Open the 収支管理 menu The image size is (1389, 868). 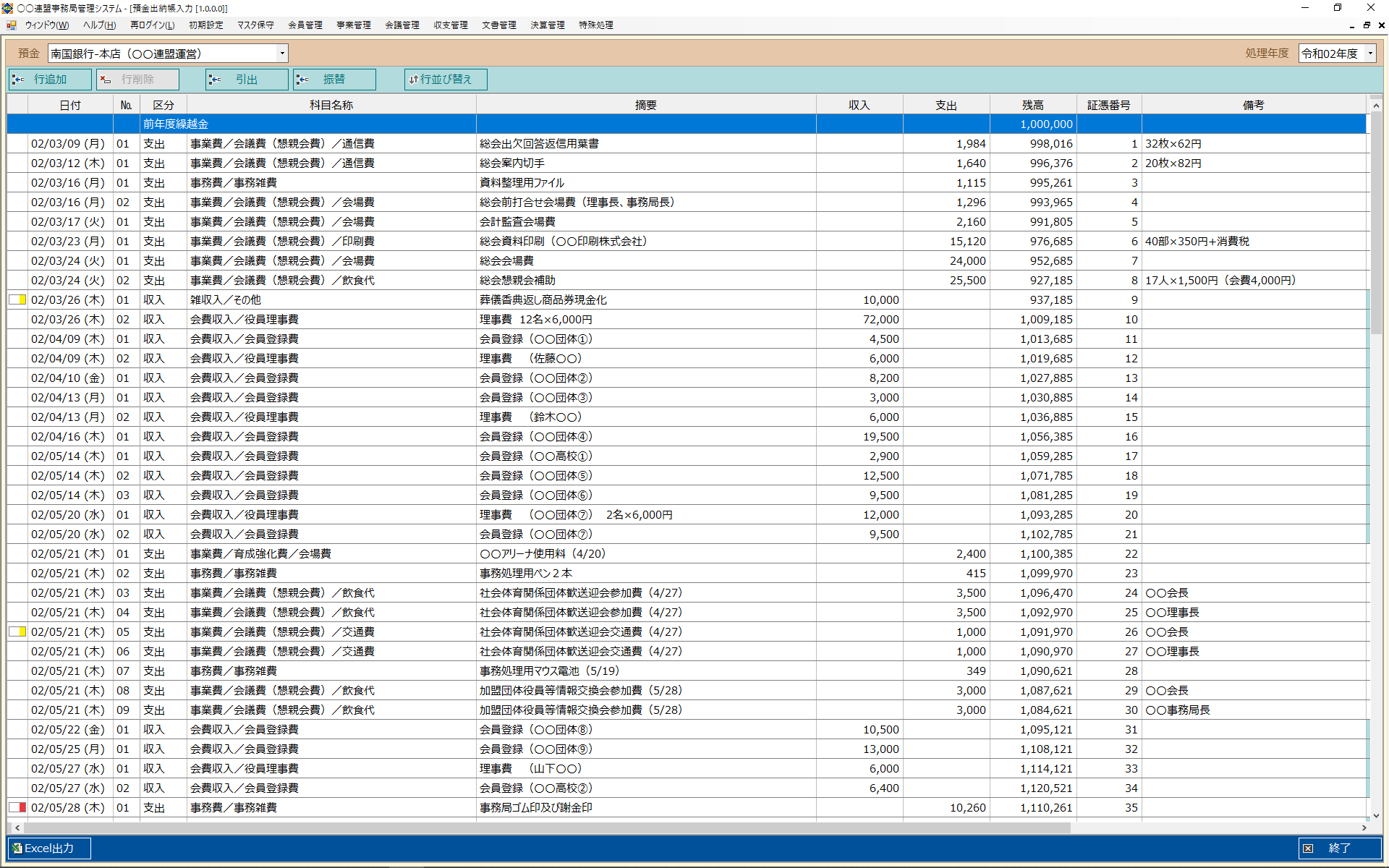click(450, 25)
